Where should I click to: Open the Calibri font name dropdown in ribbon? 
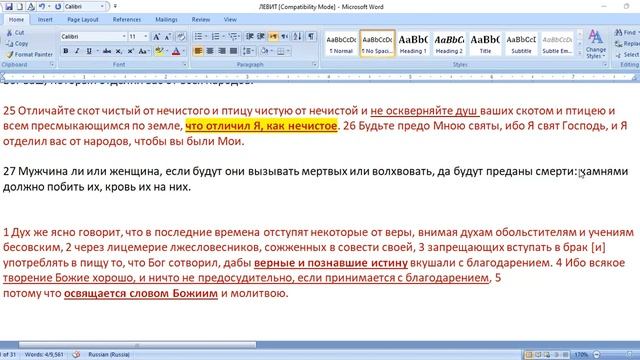pos(124,37)
